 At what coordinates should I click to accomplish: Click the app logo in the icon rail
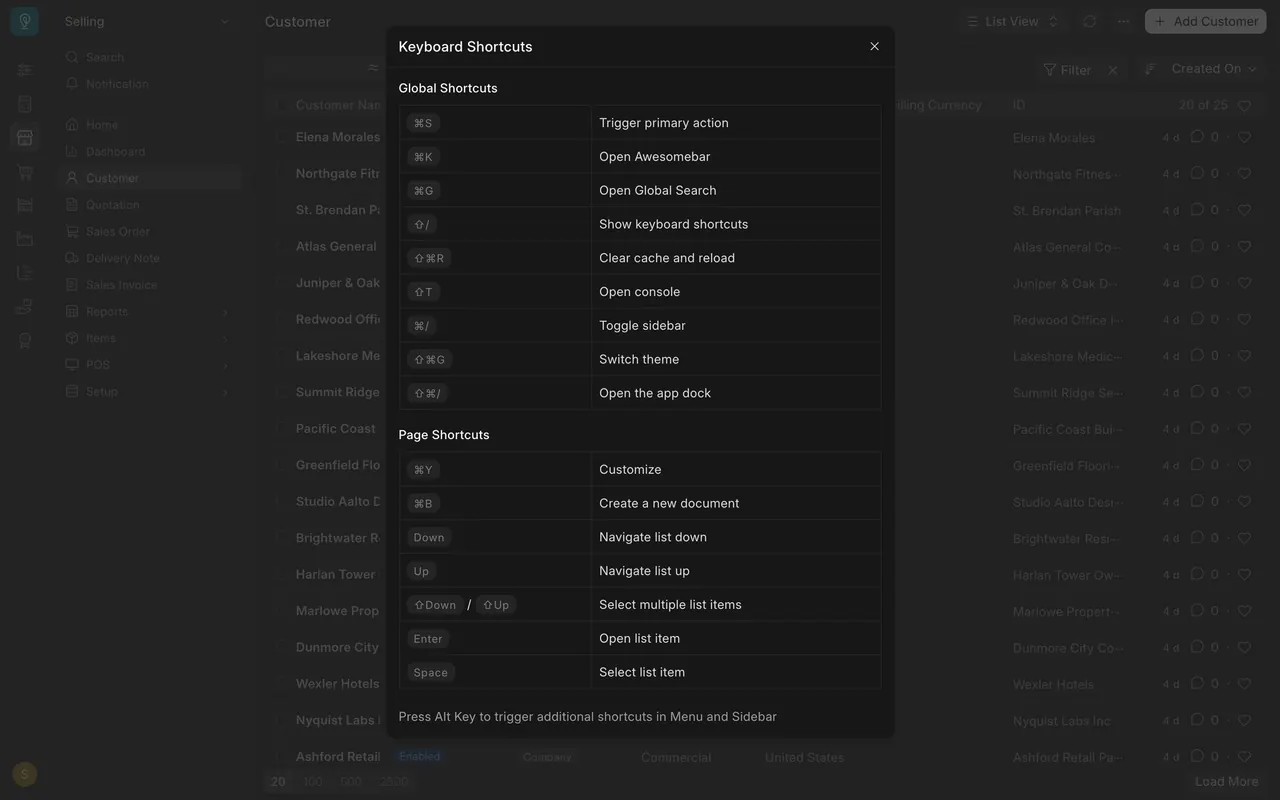[x=25, y=21]
